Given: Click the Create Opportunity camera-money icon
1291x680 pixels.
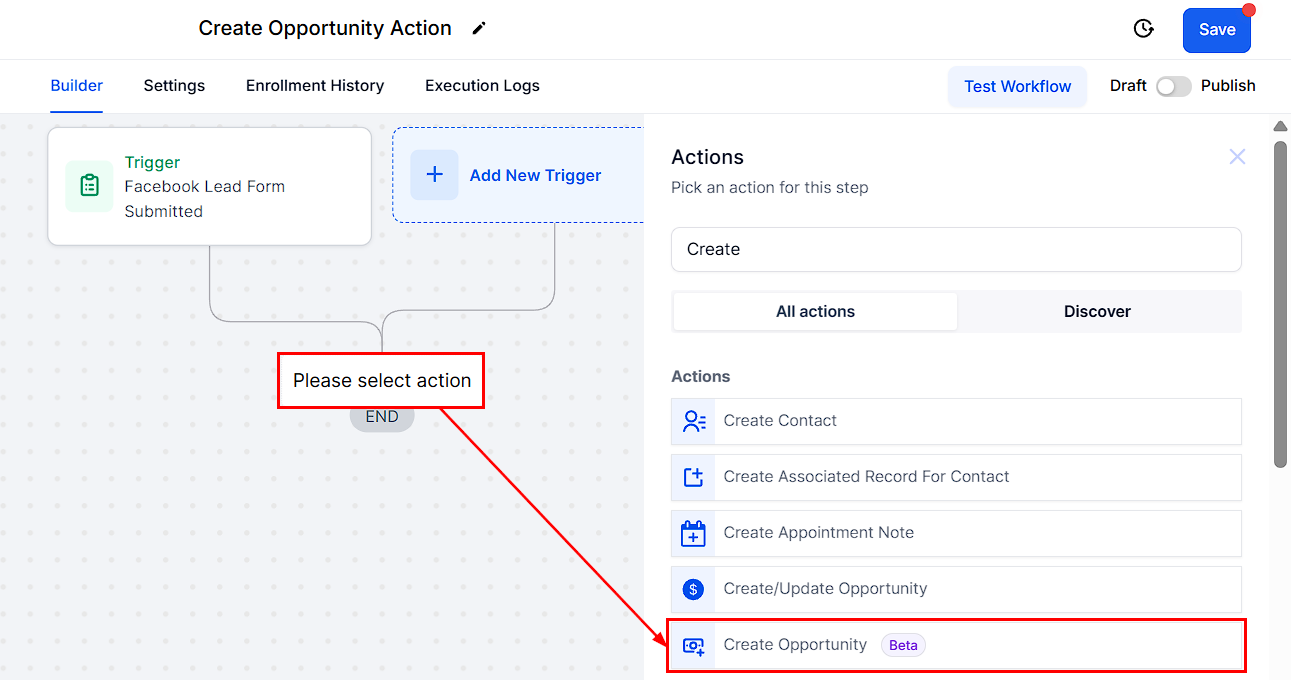Looking at the screenshot, I should pyautogui.click(x=694, y=645).
